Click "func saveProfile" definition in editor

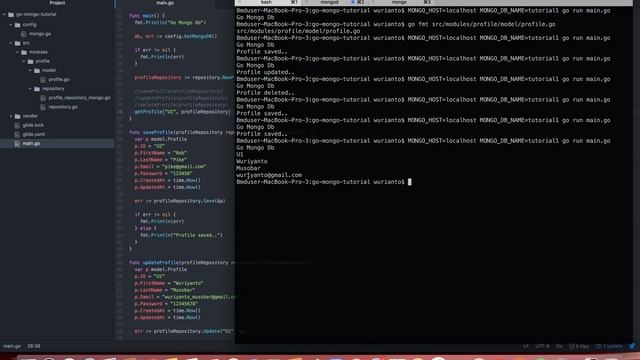click(182, 132)
